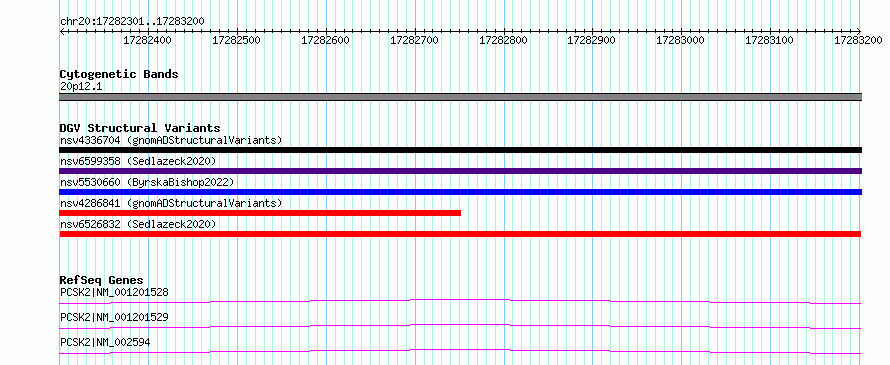Click the PCSK2|NM_001201528 transcript label
This screenshot has width=890, height=365.
tap(114, 292)
